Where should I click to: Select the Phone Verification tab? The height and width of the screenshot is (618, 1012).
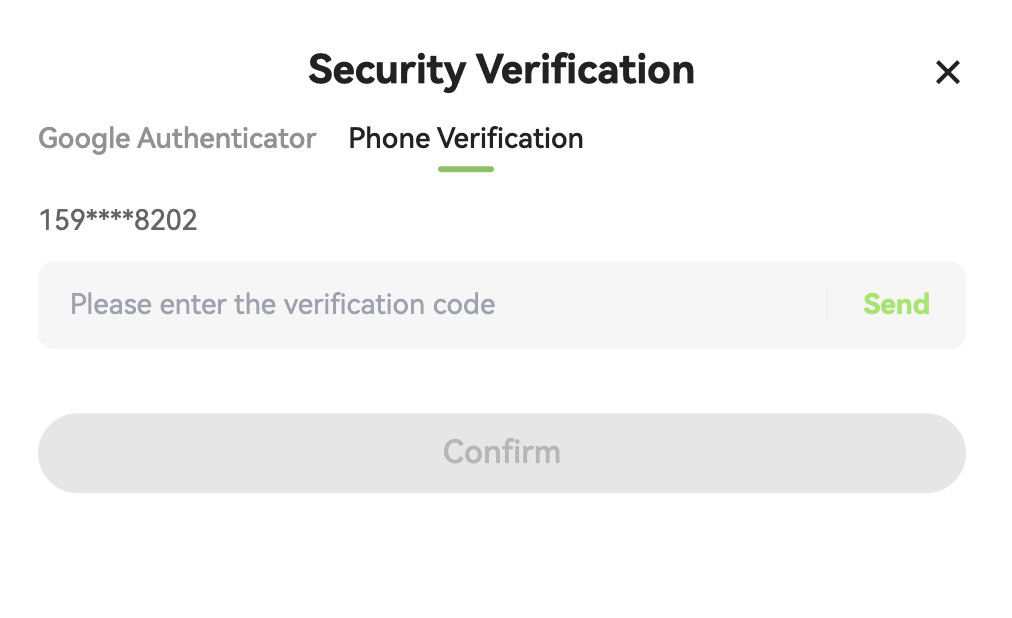pos(465,138)
